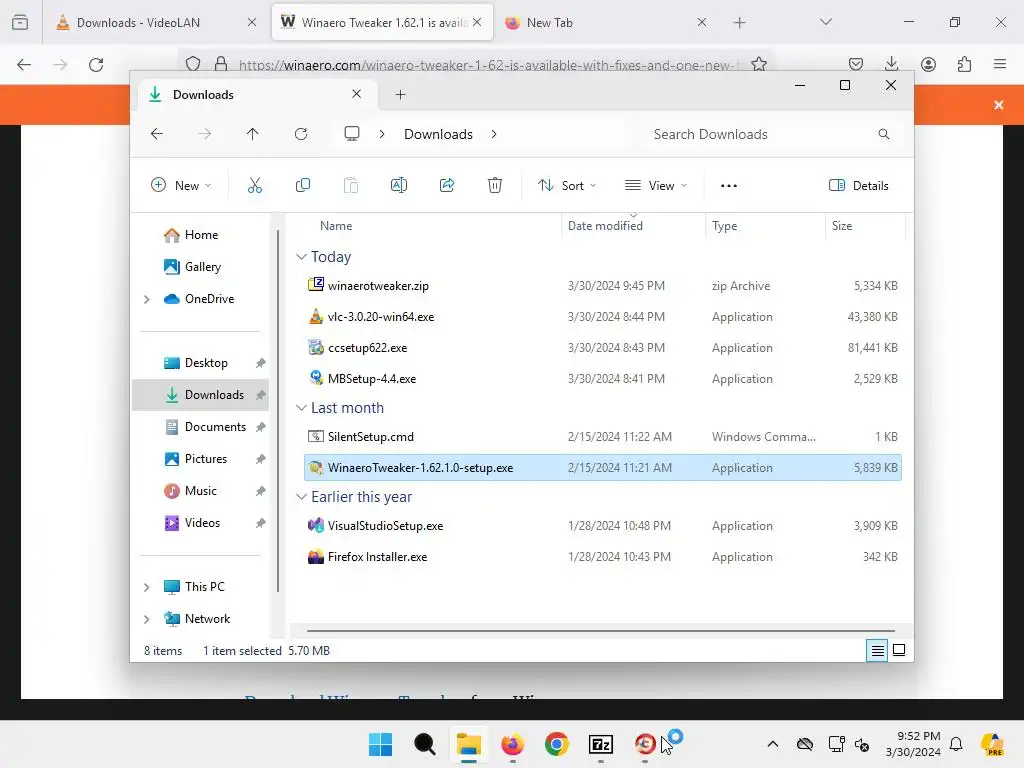Open the Windows Start menu

(380, 744)
